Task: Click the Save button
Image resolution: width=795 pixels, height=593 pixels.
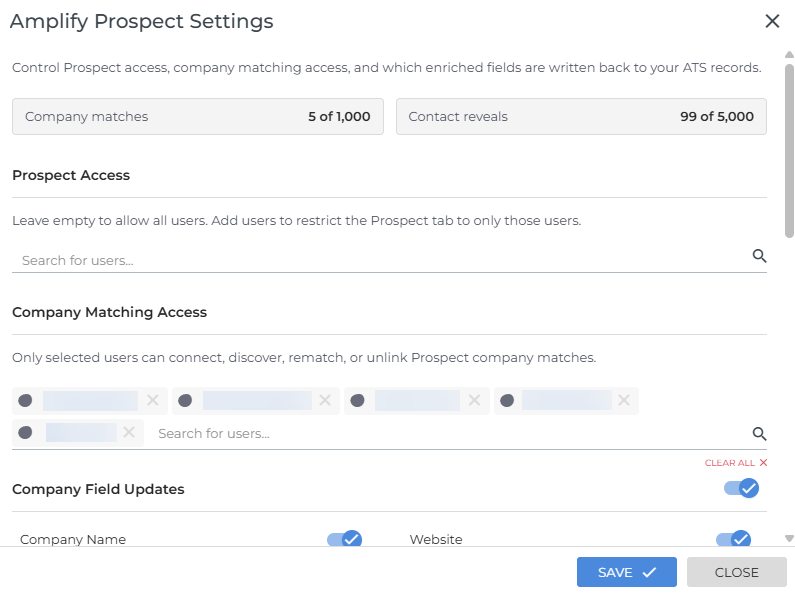Action: (627, 572)
